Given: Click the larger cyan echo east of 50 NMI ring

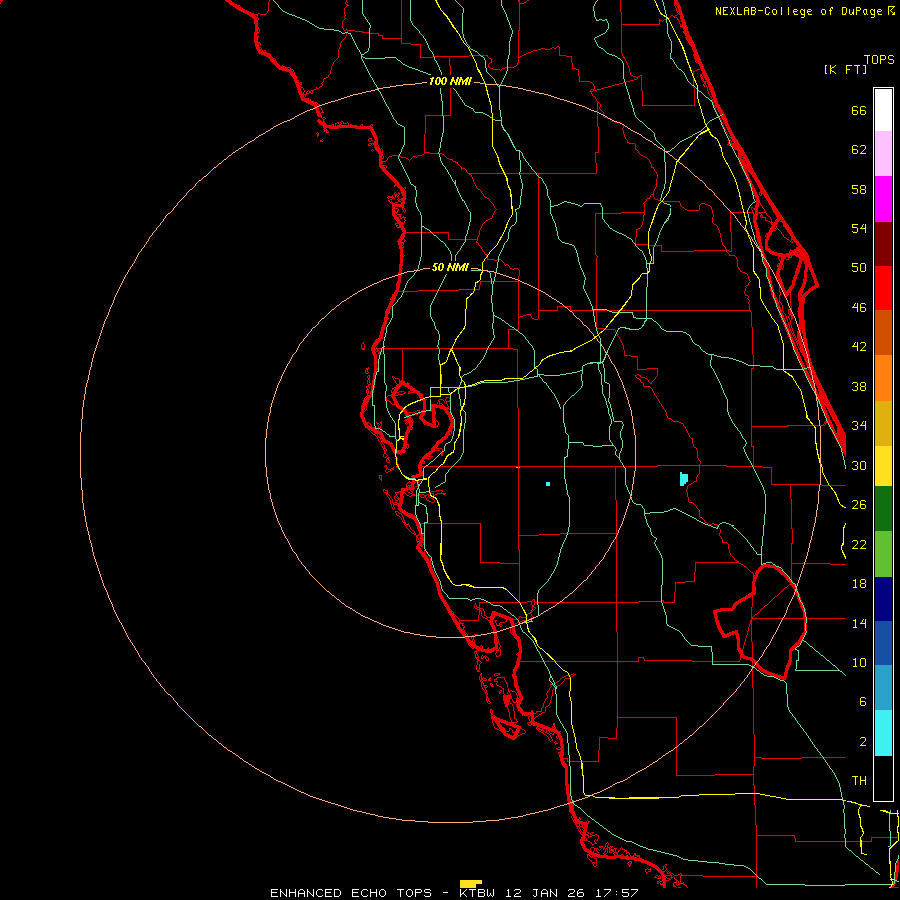Looking at the screenshot, I should click(x=684, y=479).
